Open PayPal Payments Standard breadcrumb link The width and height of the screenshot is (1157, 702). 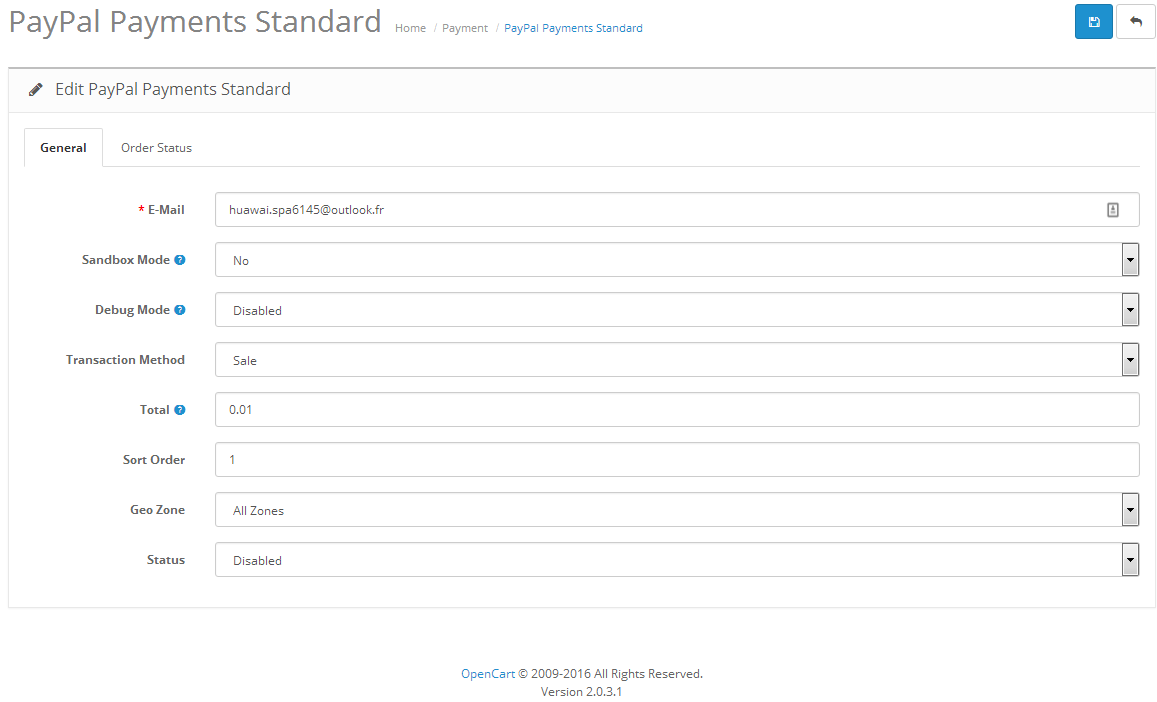pyautogui.click(x=573, y=28)
